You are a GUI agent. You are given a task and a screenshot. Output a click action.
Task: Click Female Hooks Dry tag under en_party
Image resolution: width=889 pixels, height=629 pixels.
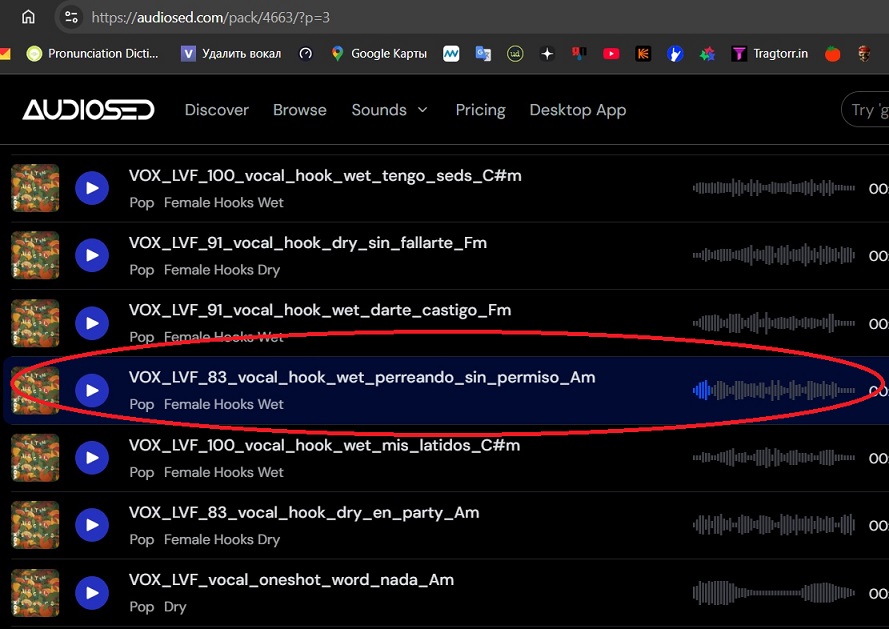[x=222, y=539]
